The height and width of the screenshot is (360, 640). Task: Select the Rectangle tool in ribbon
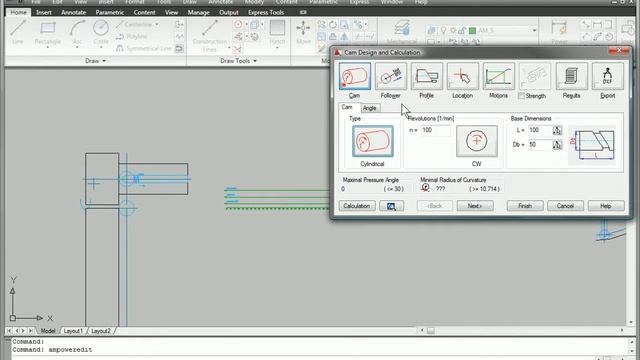point(48,32)
